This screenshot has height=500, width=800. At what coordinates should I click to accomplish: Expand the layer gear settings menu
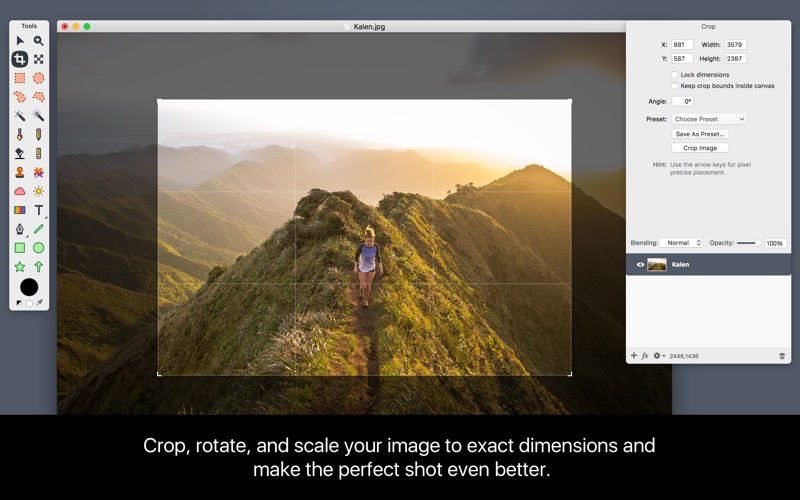[659, 356]
